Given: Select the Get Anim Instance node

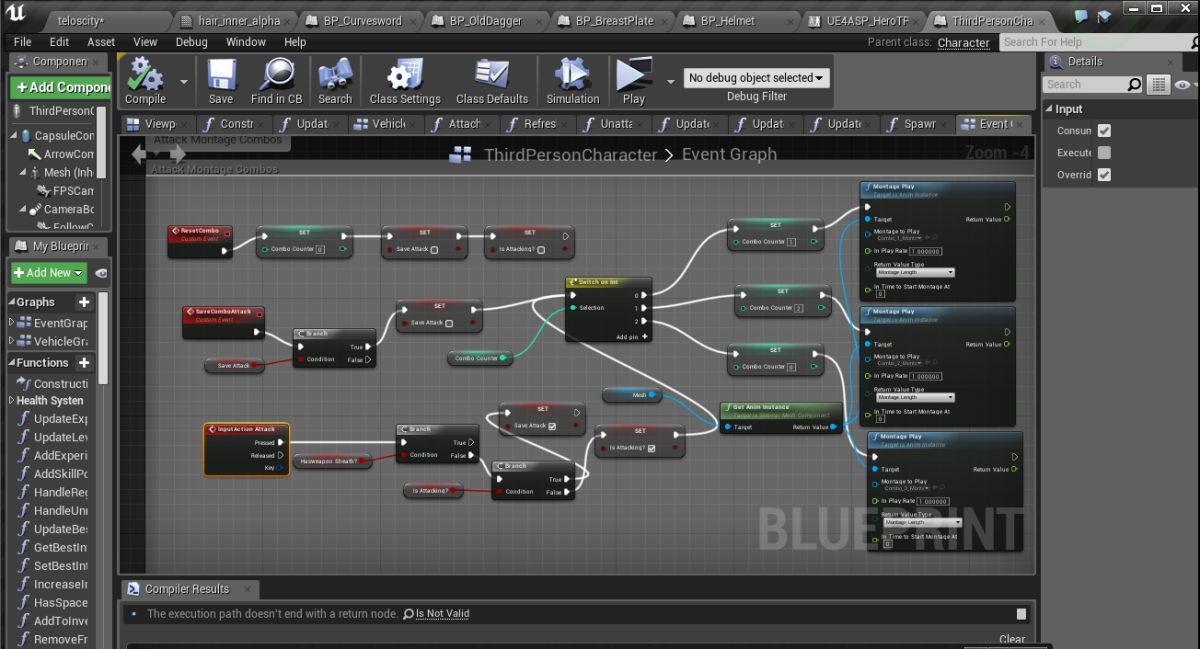Looking at the screenshot, I should point(781,418).
